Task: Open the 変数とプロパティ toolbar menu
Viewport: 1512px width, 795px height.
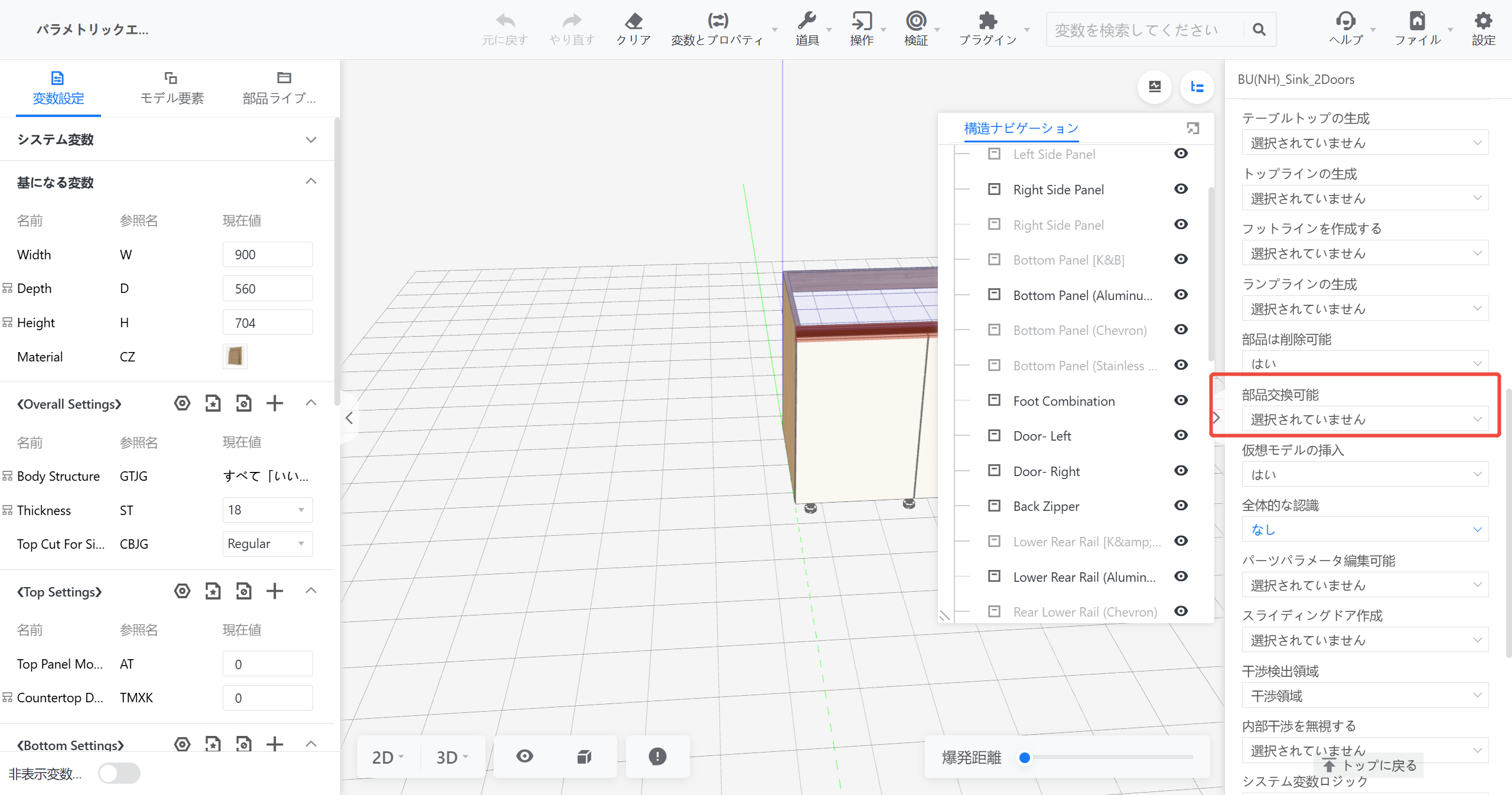Action: tap(718, 29)
